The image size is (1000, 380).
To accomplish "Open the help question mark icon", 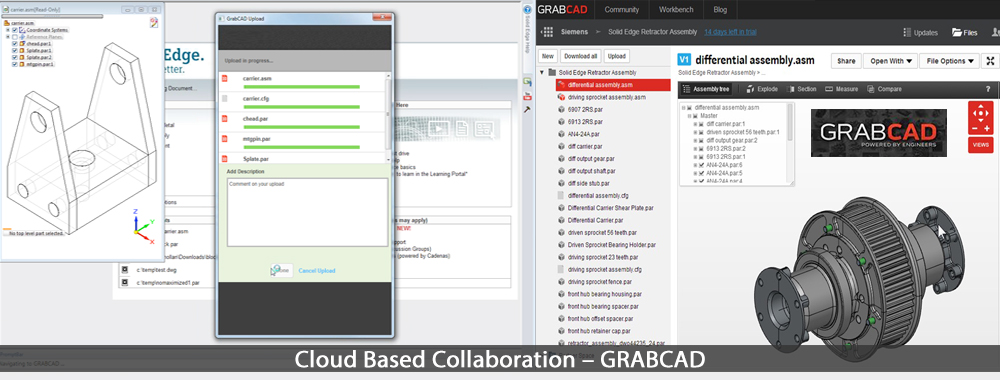I will [x=989, y=89].
